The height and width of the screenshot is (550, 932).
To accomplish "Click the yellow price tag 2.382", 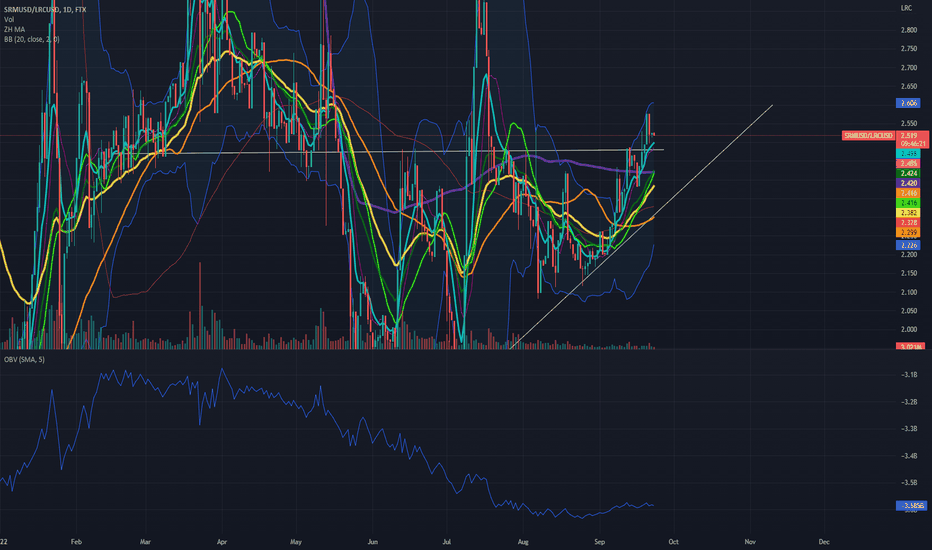I will tap(908, 212).
